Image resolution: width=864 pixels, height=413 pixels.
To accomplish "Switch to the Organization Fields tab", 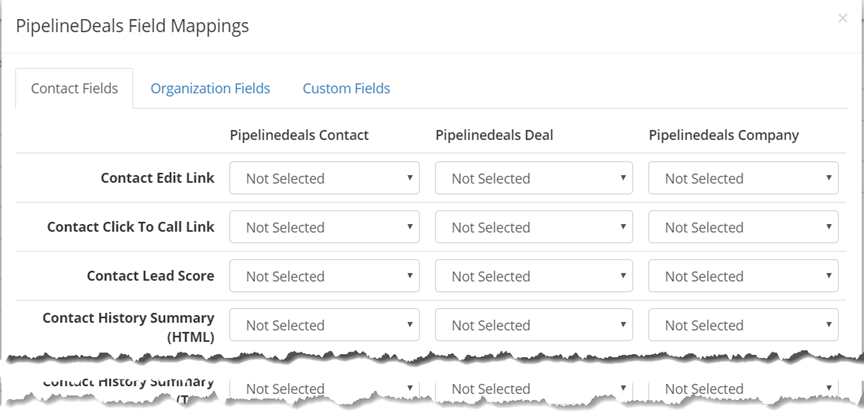I will pos(210,88).
